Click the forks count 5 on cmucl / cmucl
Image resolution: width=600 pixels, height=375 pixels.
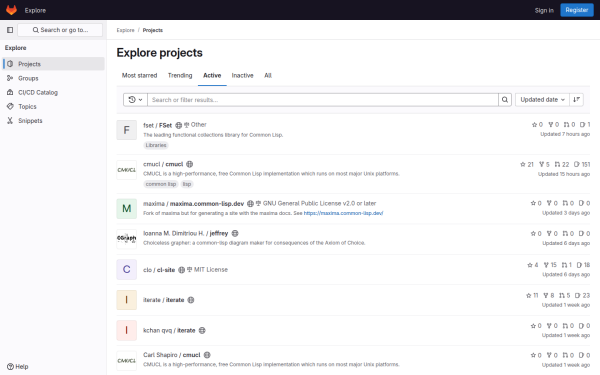[x=544, y=164]
